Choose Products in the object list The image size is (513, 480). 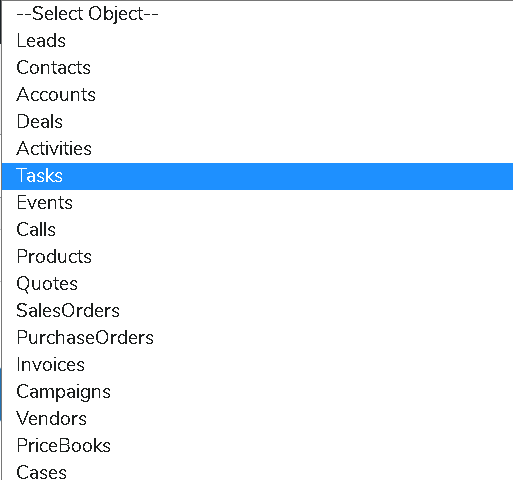tap(257, 257)
